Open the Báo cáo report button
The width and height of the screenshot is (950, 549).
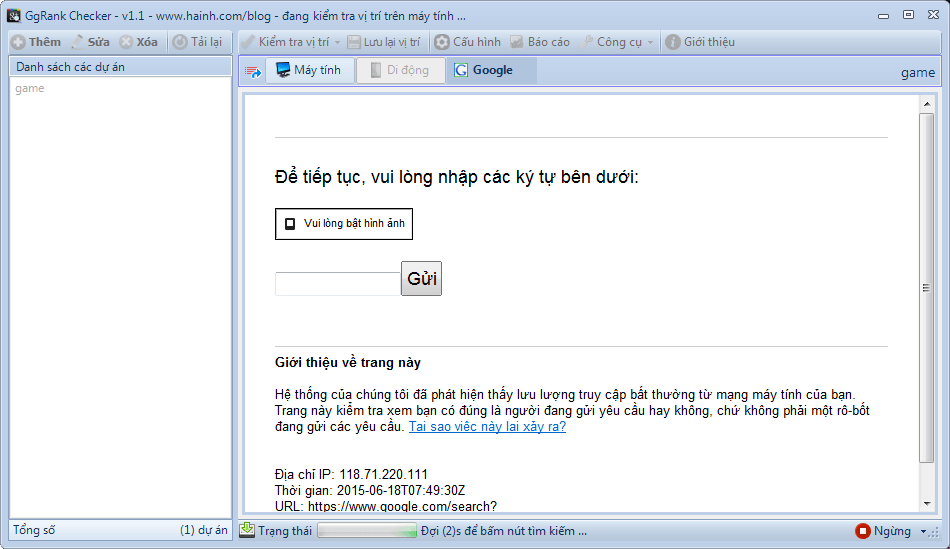(x=540, y=42)
